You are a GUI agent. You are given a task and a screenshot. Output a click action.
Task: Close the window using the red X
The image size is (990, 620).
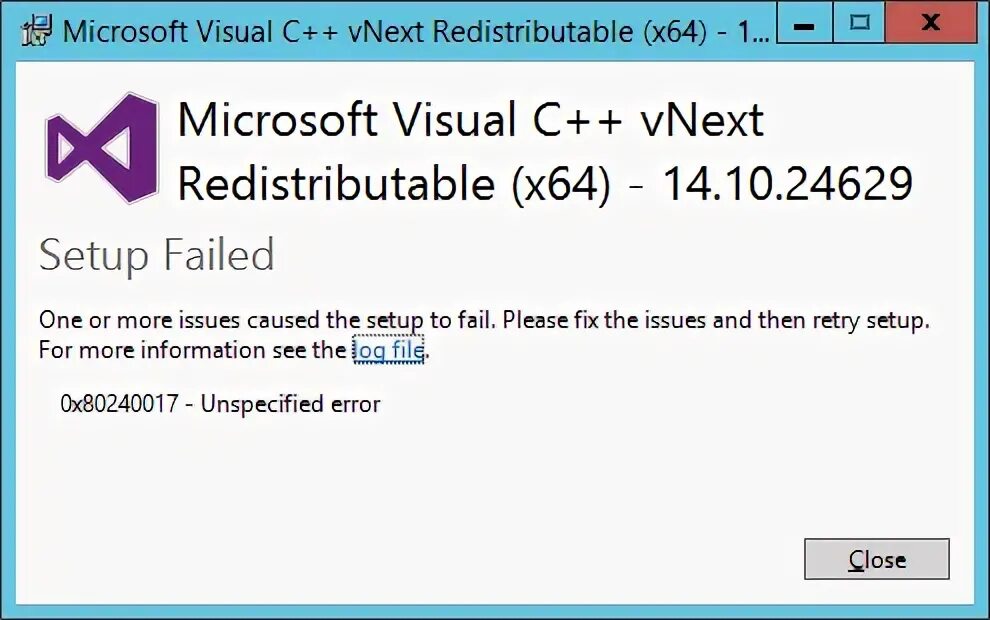pyautogui.click(x=931, y=22)
